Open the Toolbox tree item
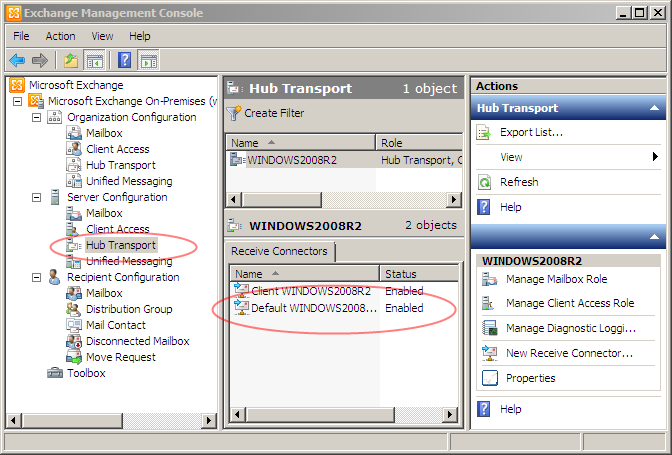Viewport: 672px width, 455px height. (86, 373)
